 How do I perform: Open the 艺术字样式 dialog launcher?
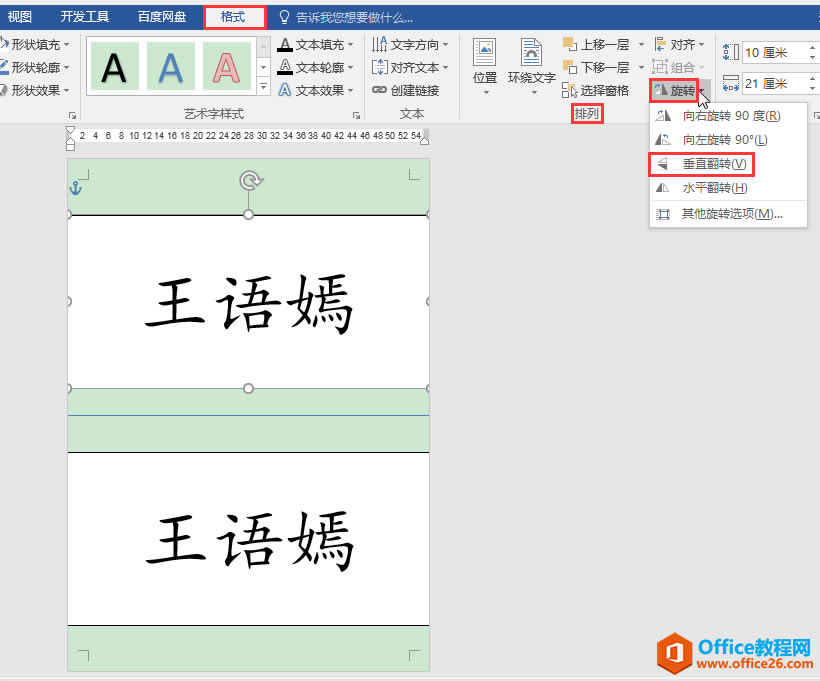[x=356, y=115]
